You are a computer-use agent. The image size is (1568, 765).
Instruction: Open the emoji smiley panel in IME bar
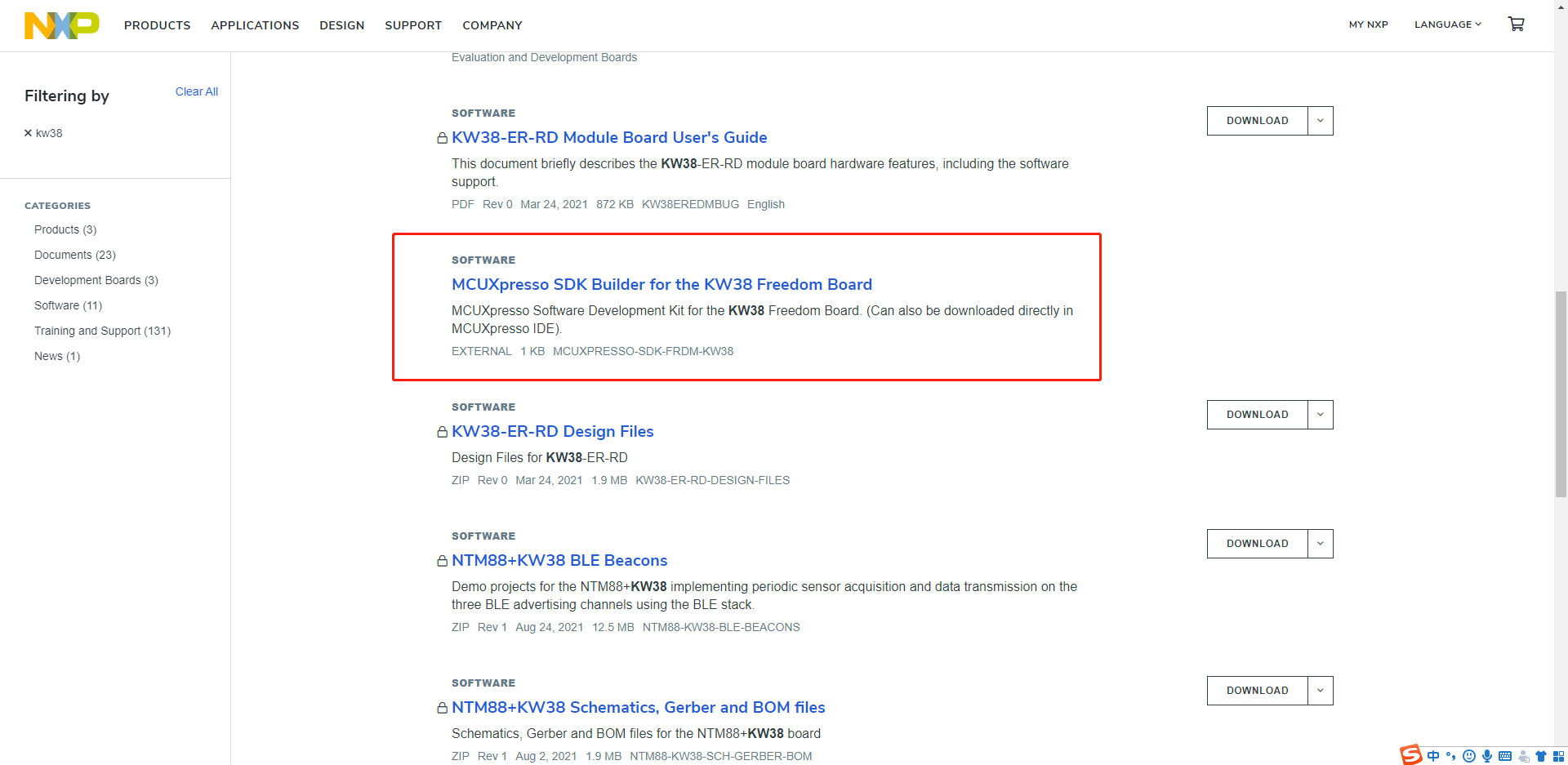pyautogui.click(x=1469, y=756)
